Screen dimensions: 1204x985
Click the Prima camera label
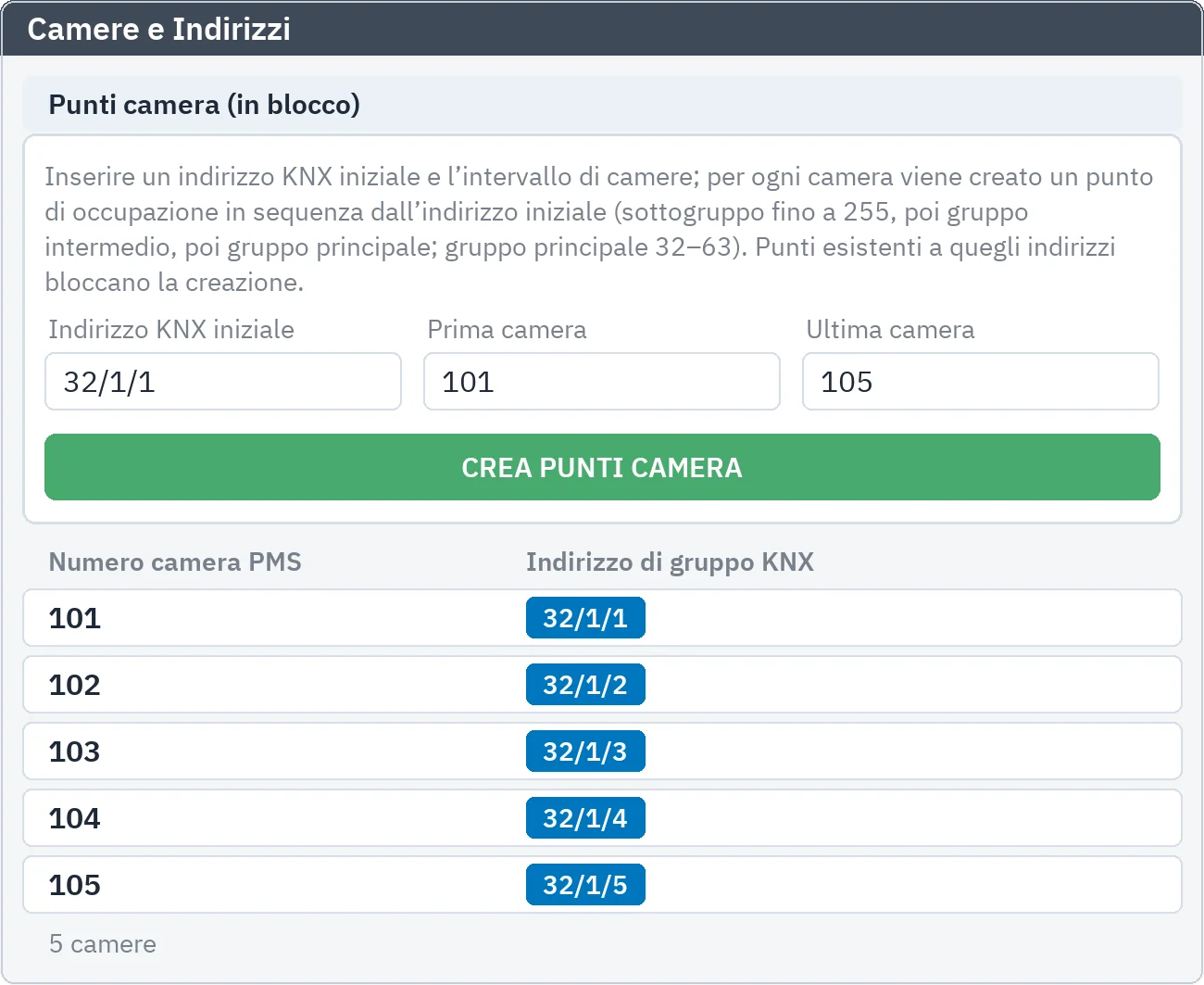point(507,330)
